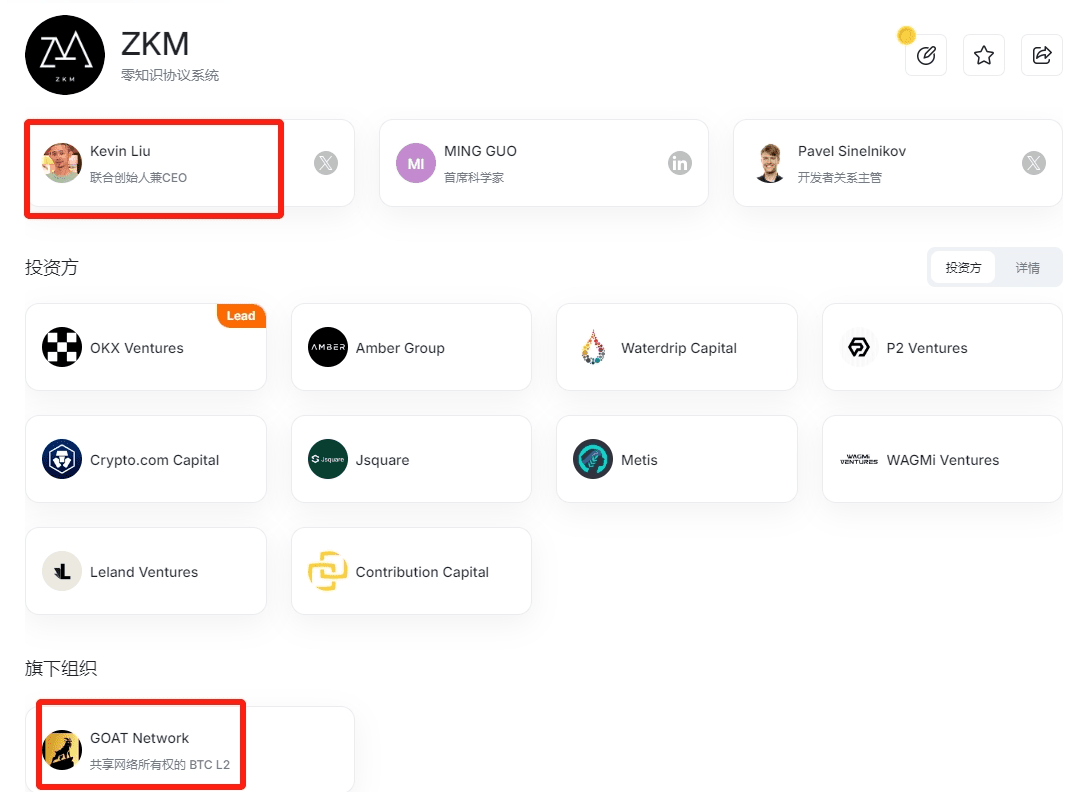
Task: Click MING GUO's purple MI avatar
Action: click(x=416, y=163)
